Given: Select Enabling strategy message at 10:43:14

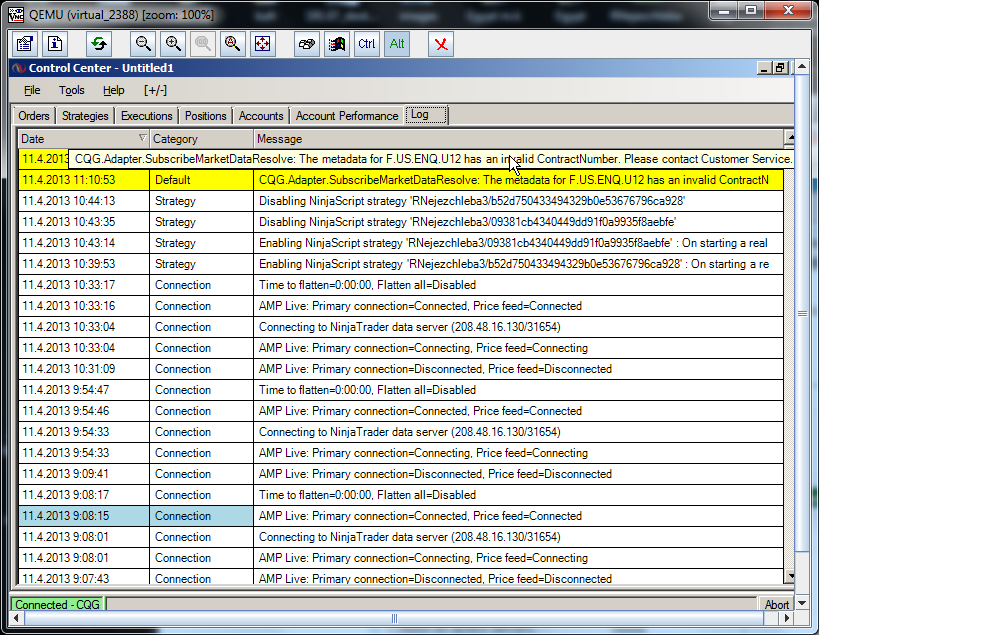Looking at the screenshot, I should (x=518, y=243).
